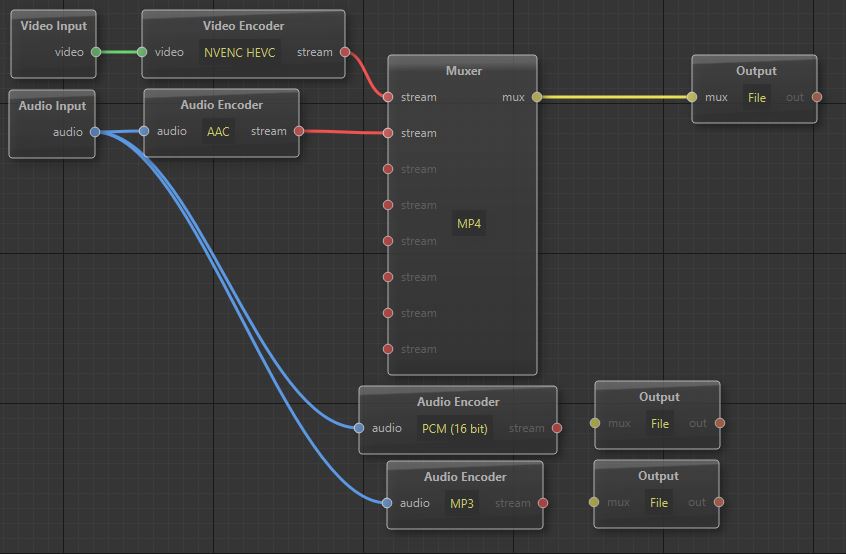Screen dimensions: 846x554
Task: Open the PCM (16 bit) codec selector
Action: click(454, 428)
